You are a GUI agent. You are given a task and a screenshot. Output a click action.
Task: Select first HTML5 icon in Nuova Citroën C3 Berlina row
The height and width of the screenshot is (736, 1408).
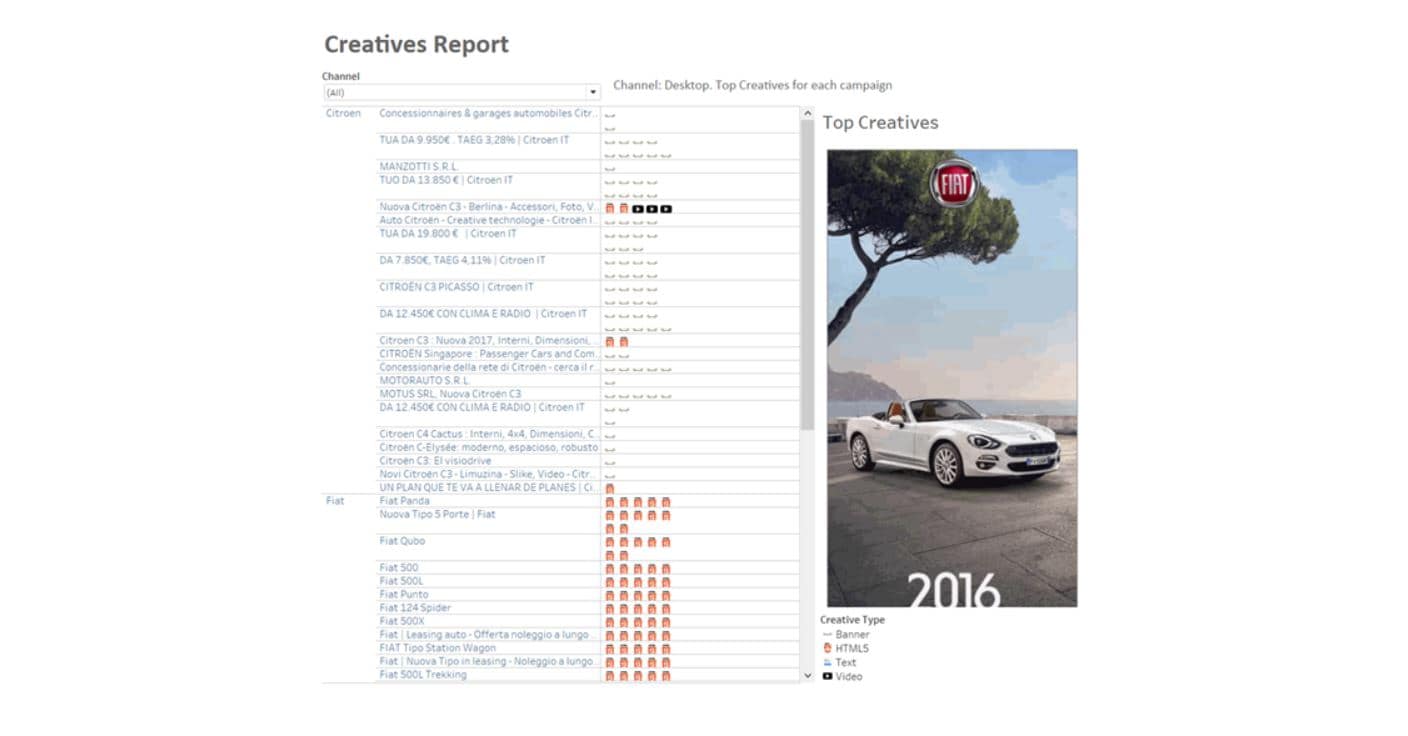coord(610,208)
